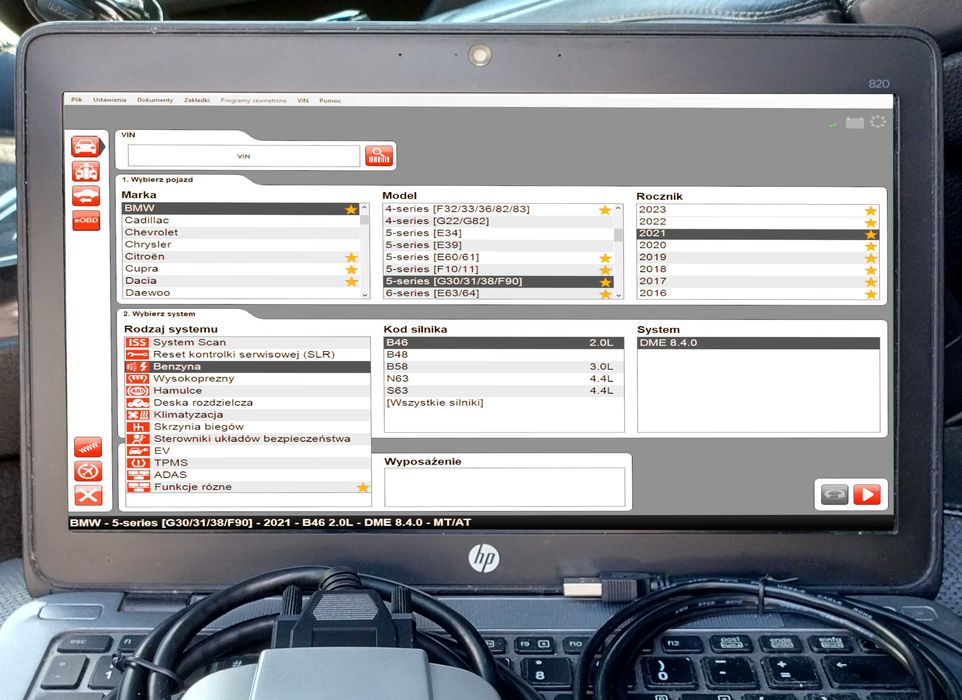Click the VIN input field
This screenshot has height=700, width=962.
(244, 156)
